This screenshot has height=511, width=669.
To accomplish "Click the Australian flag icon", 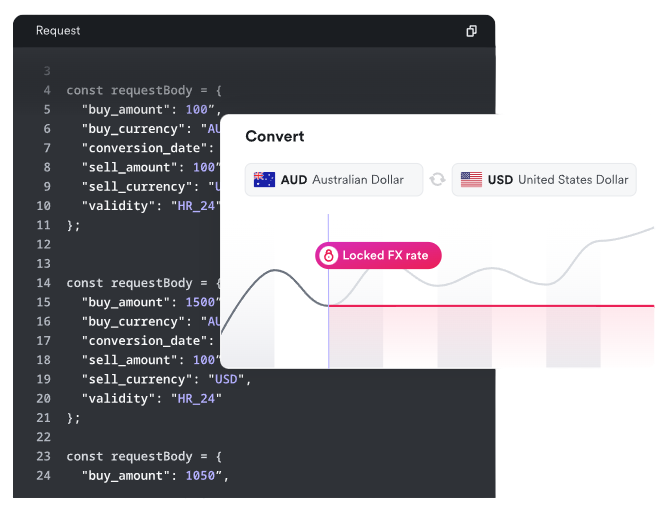I will pos(264,180).
